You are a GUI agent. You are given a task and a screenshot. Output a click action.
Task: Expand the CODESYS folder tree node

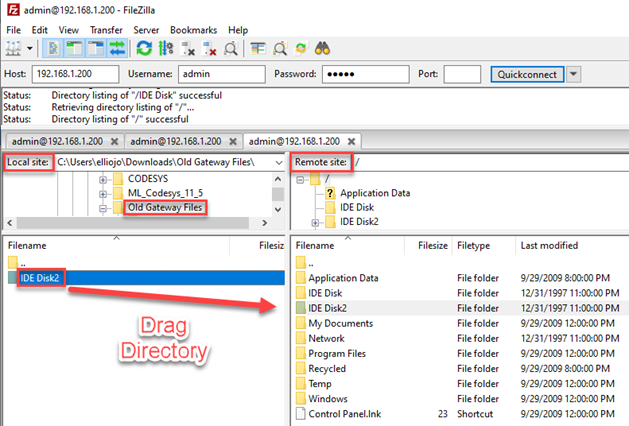(103, 178)
